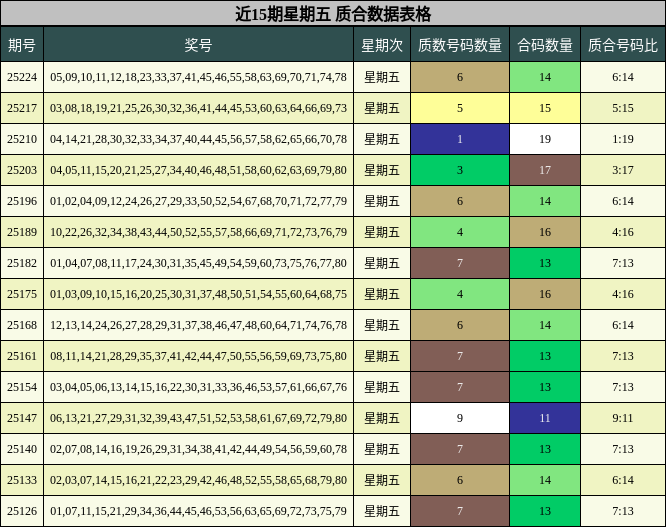666x527 pixels.
Task: Click winning numbers of issue 25140
Action: pos(198,449)
